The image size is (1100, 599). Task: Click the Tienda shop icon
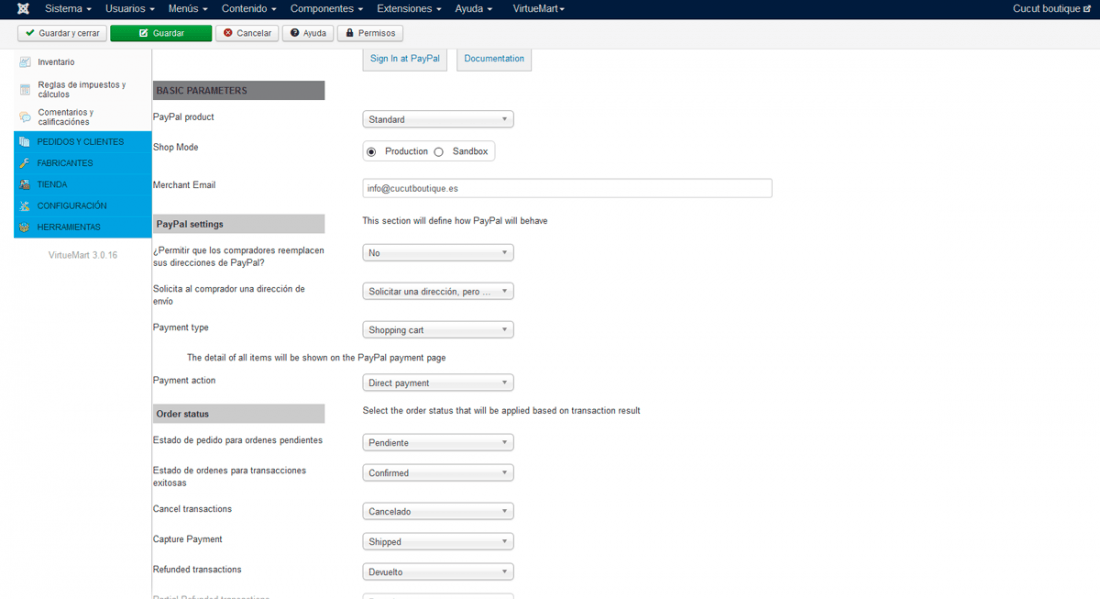click(x=25, y=184)
